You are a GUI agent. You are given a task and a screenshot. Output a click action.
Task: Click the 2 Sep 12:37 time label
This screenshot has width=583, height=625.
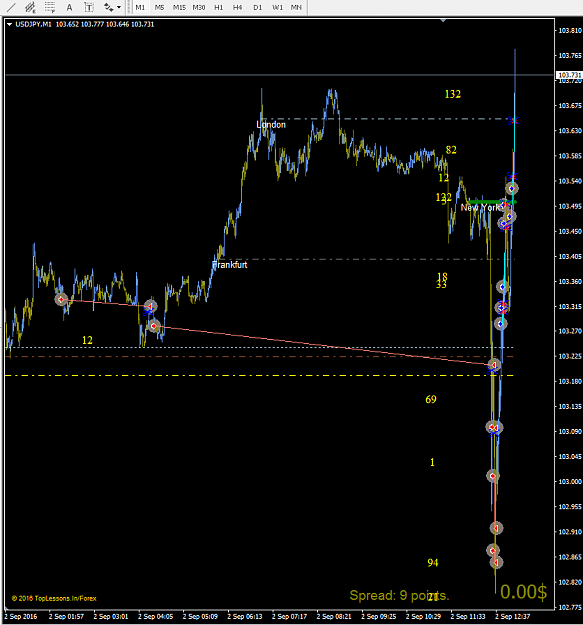point(513,617)
